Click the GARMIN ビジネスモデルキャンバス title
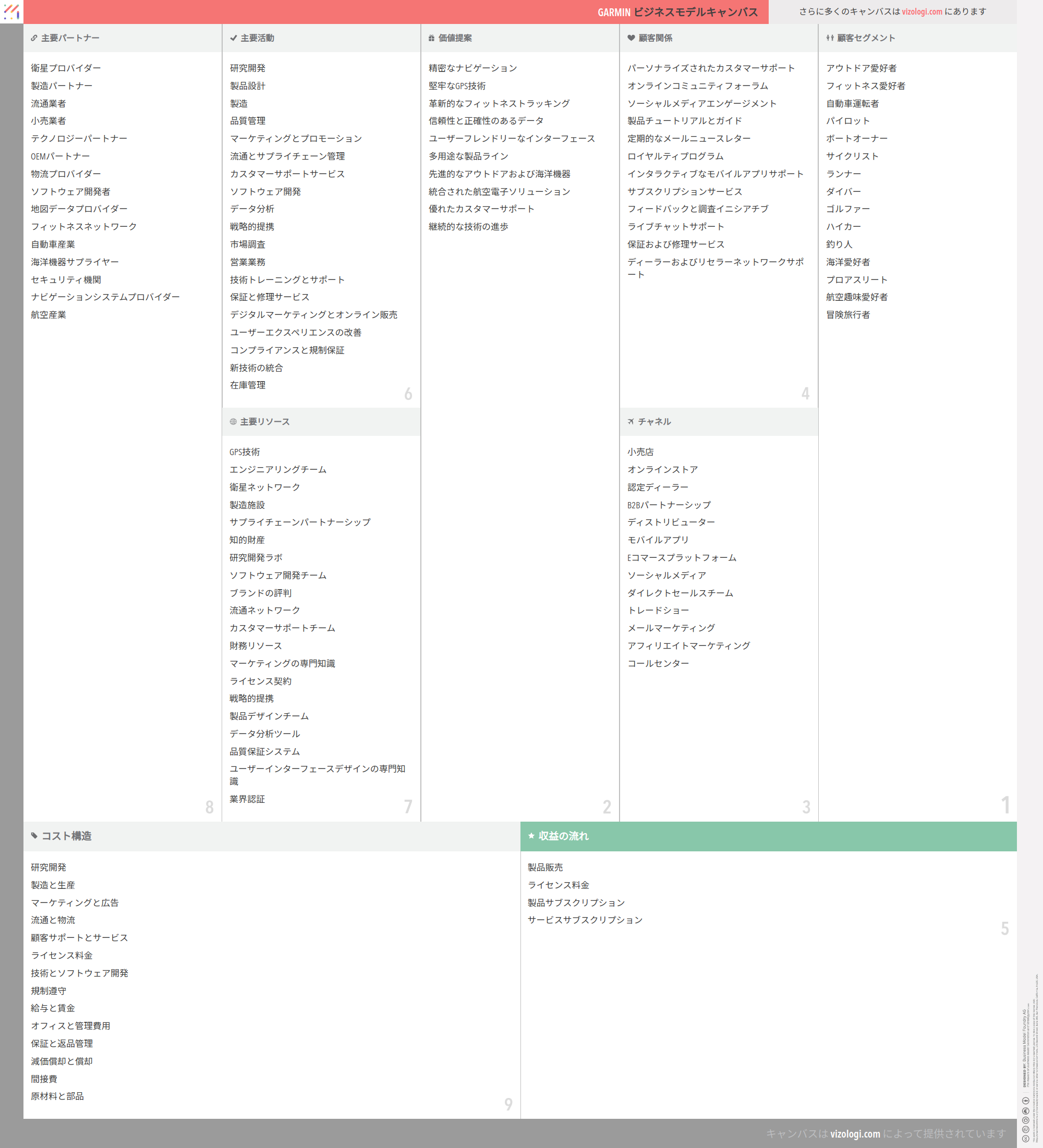The image size is (1043, 1148). 677,13
